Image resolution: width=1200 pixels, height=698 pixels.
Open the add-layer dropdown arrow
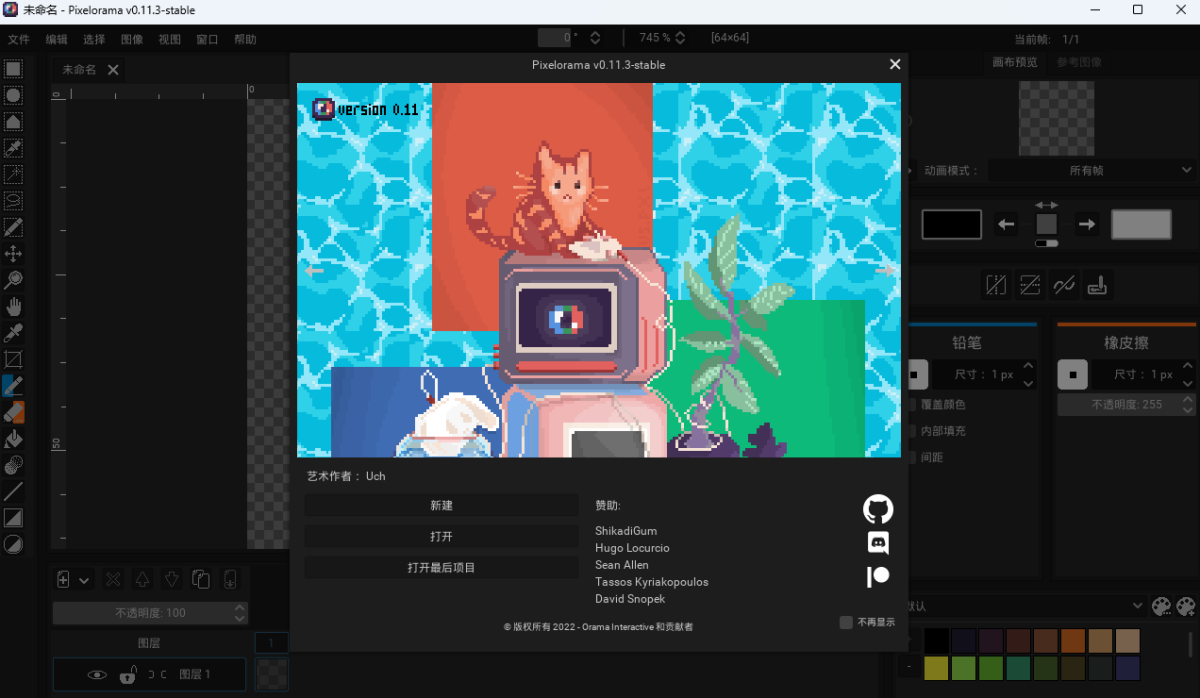pos(85,579)
